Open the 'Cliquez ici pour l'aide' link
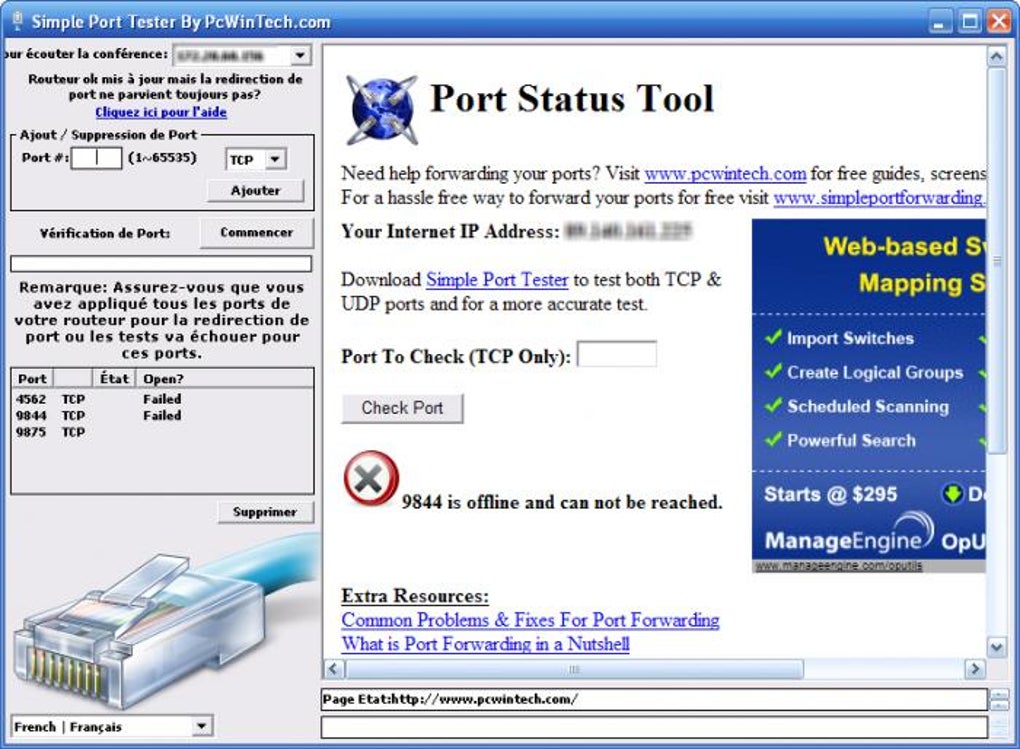 pyautogui.click(x=161, y=112)
